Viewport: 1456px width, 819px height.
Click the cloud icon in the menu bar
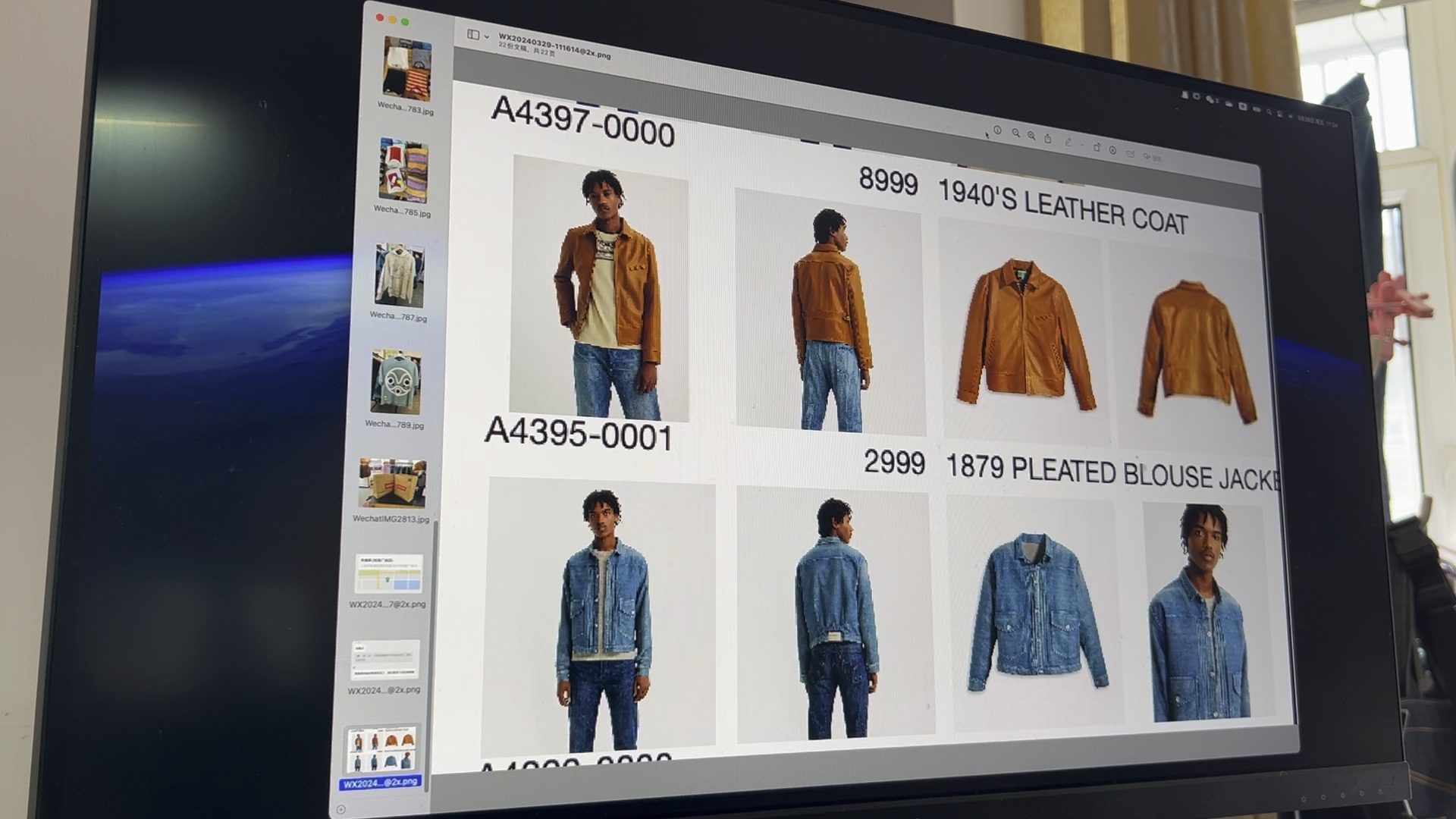click(1228, 104)
